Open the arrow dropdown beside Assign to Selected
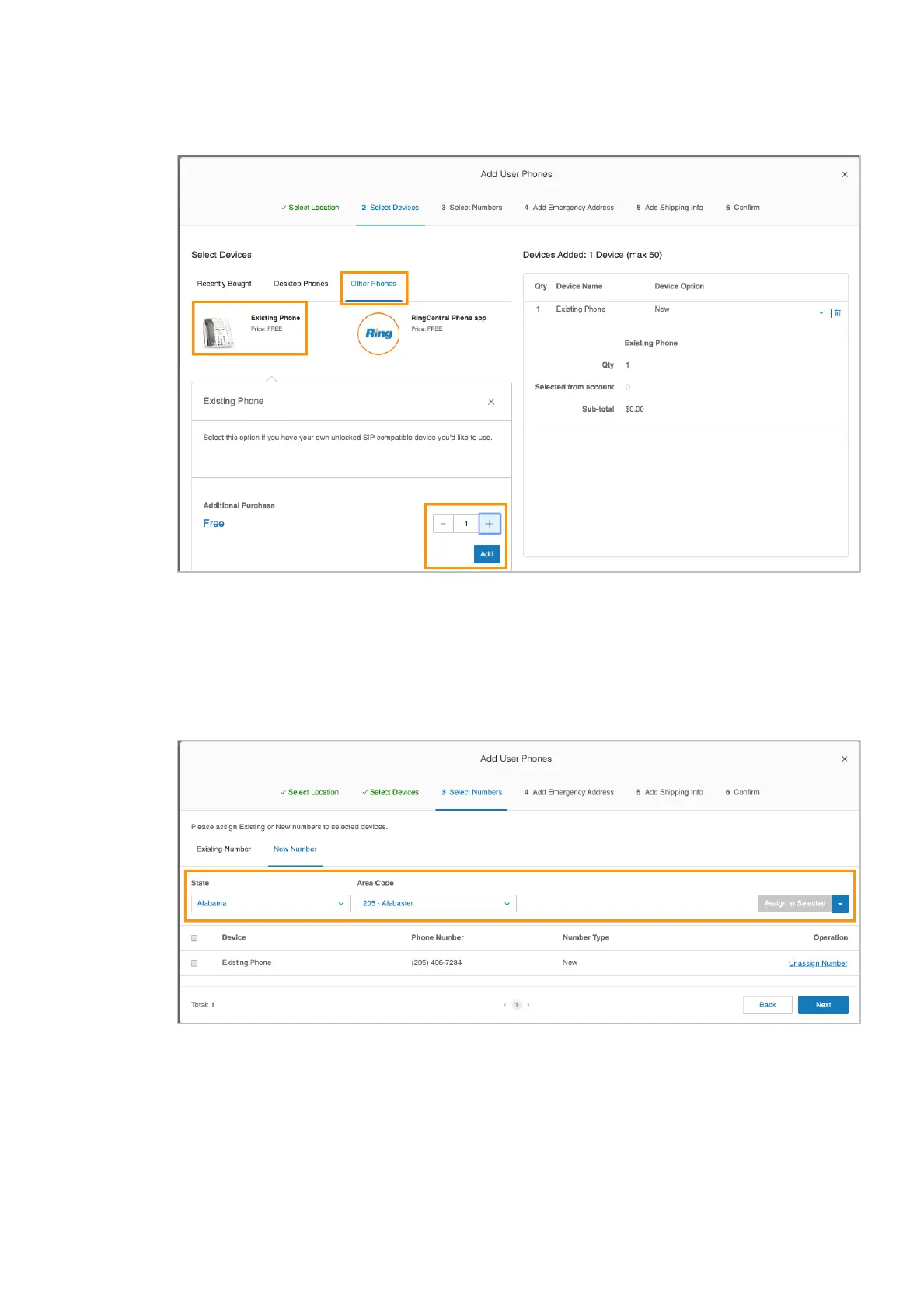The height and width of the screenshot is (1308, 924). click(x=840, y=903)
